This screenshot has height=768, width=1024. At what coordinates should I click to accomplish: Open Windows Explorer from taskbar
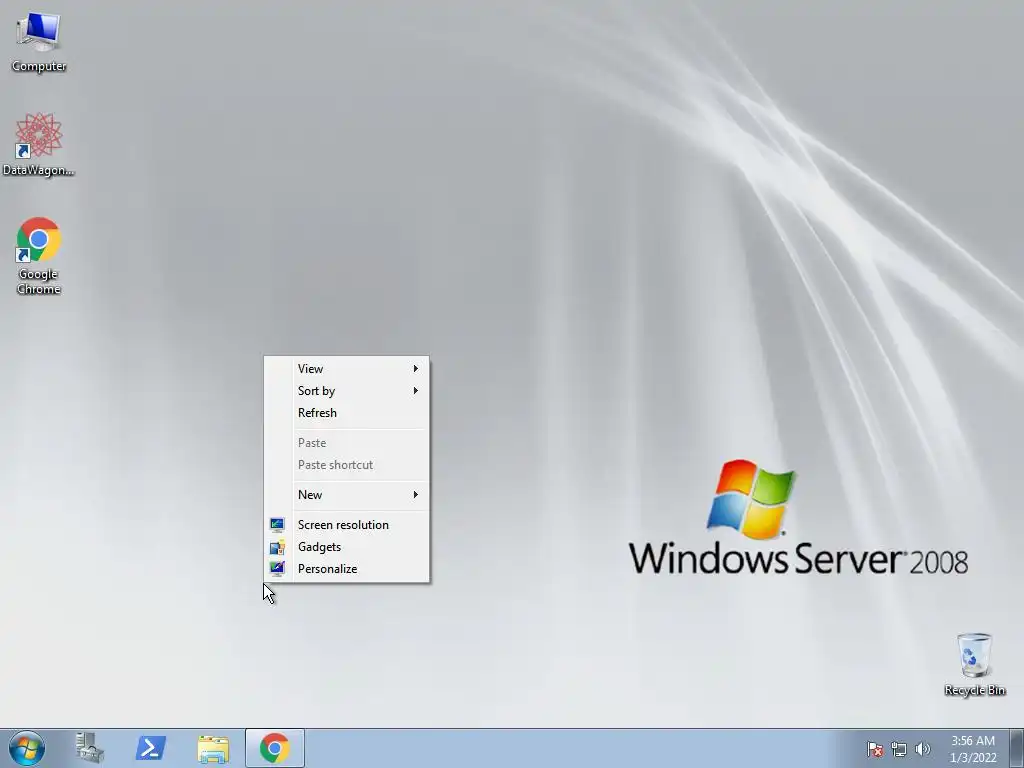(x=213, y=748)
